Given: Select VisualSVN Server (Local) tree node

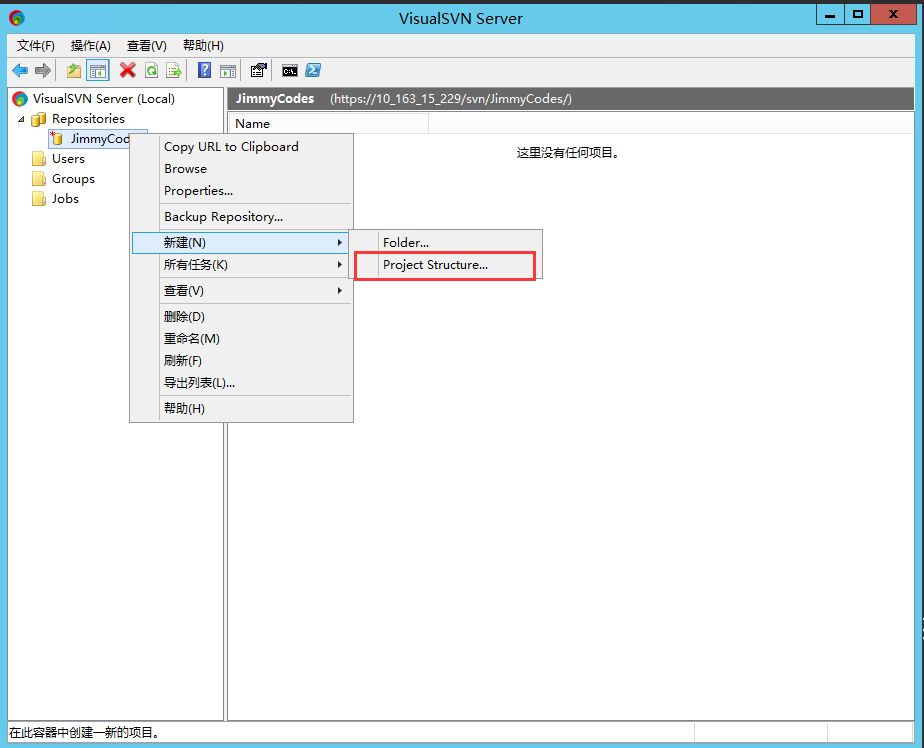Looking at the screenshot, I should [104, 98].
